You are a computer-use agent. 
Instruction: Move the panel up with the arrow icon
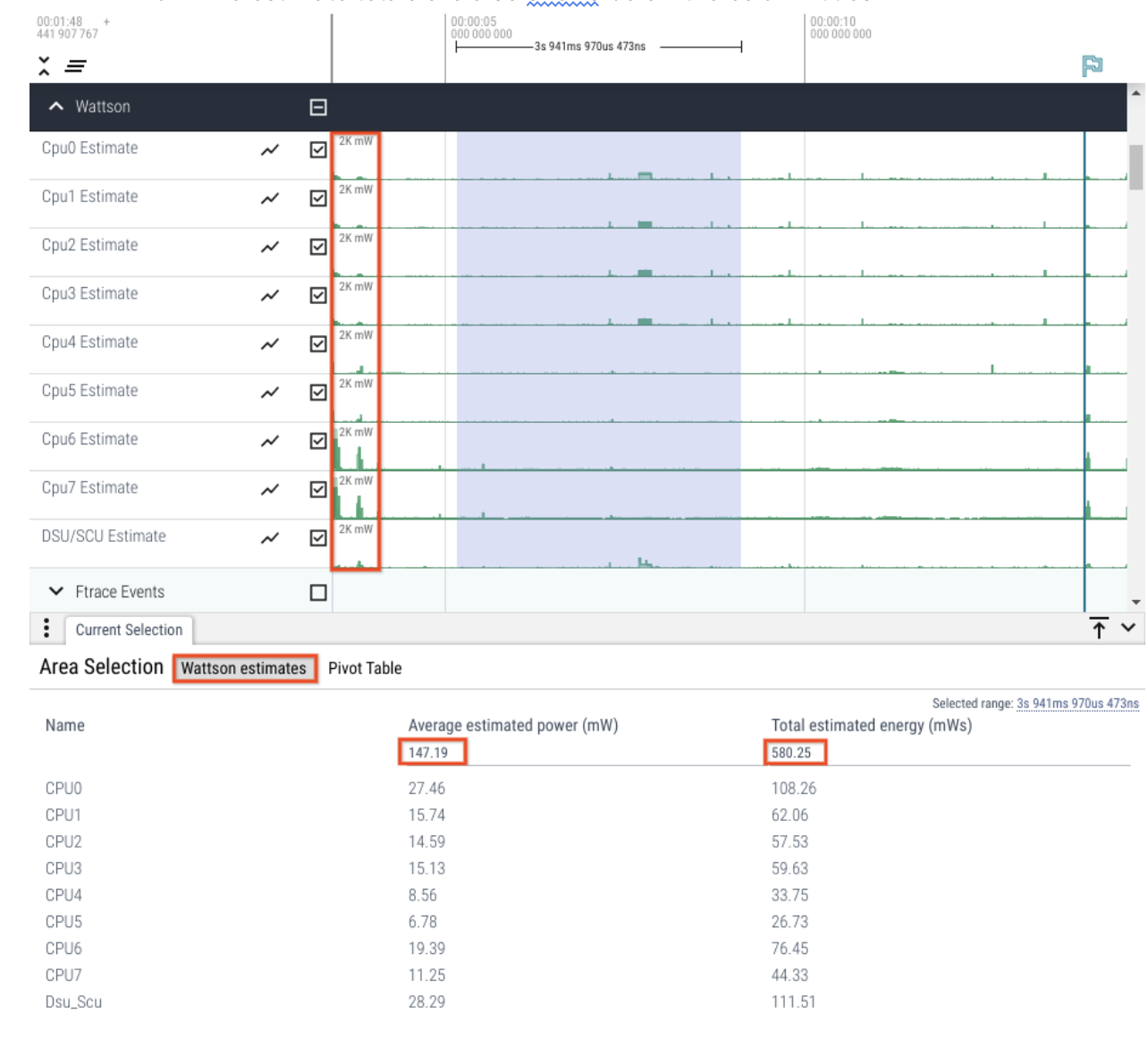pyautogui.click(x=1099, y=628)
